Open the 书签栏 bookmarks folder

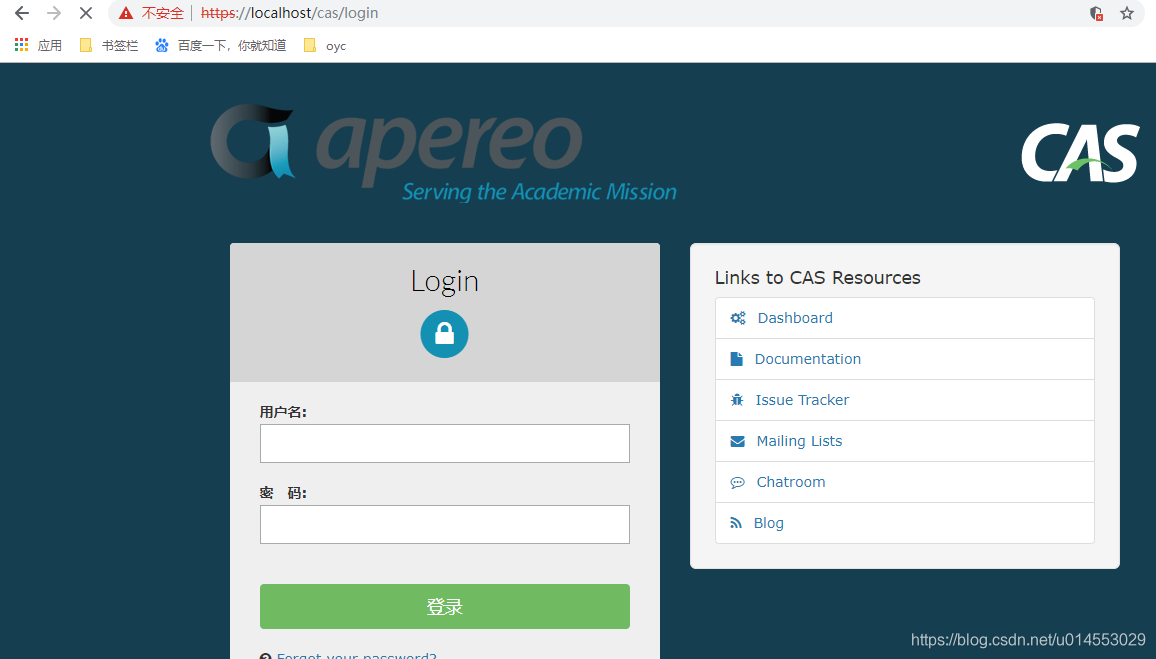(x=109, y=46)
